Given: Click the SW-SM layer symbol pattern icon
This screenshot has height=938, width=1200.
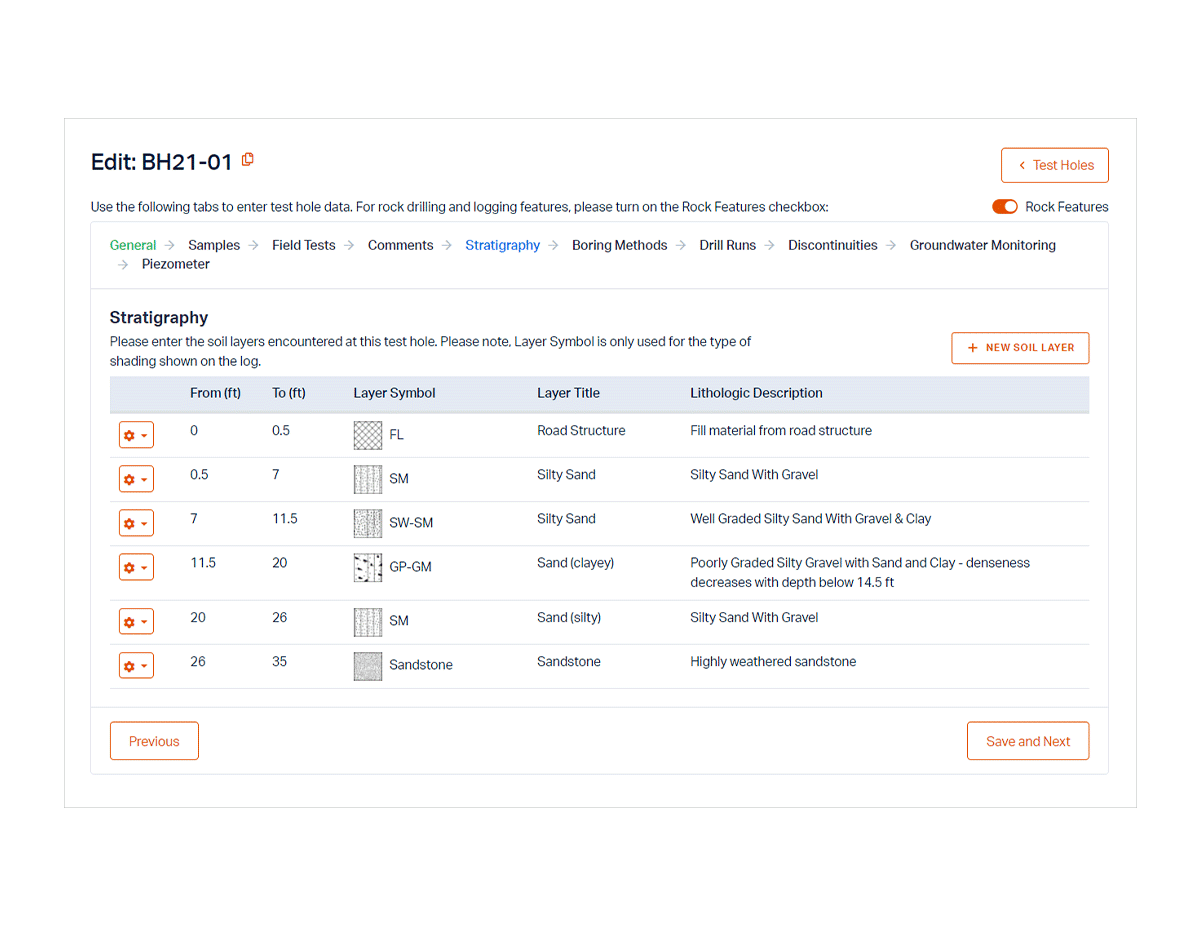Looking at the screenshot, I should [x=368, y=523].
